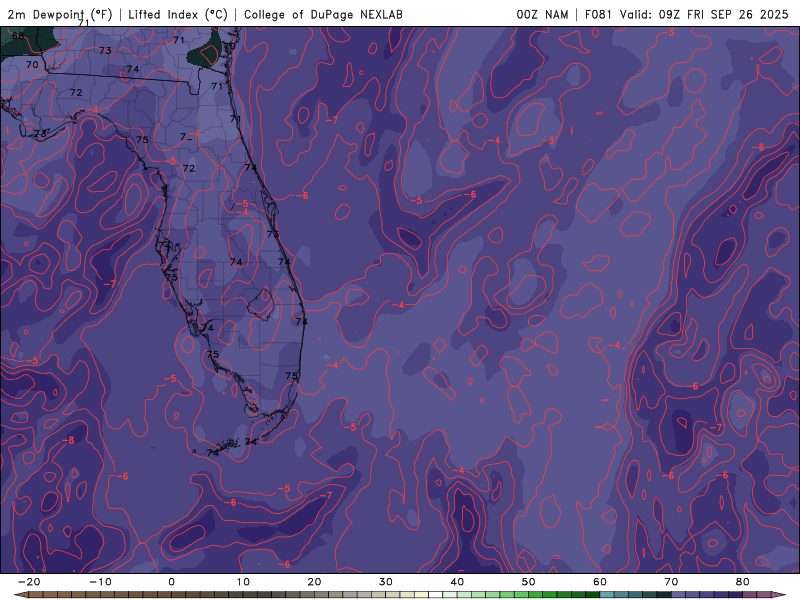
Task: Click 'College of DuPage NEXLAB' header text
Action: (x=323, y=14)
